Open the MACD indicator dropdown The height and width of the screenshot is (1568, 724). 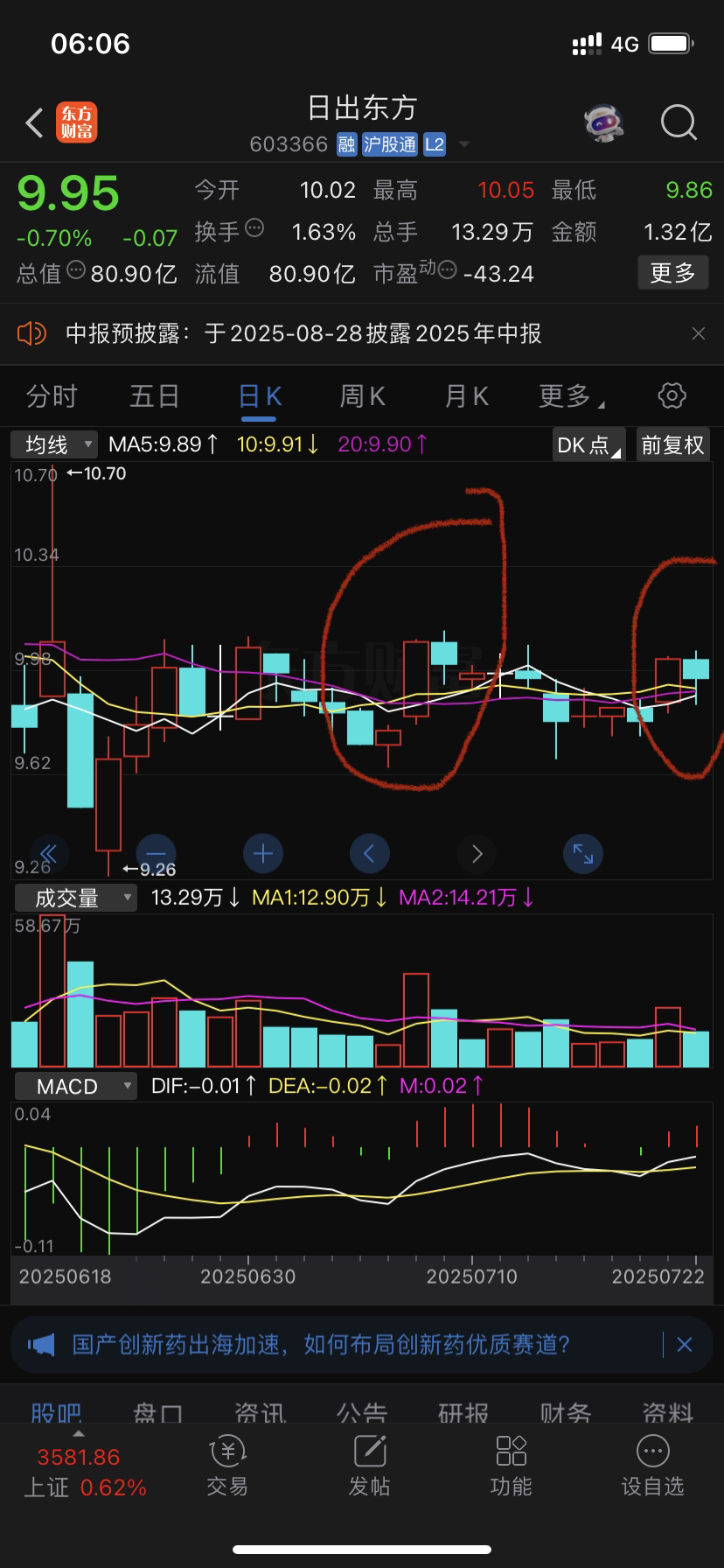point(76,1087)
